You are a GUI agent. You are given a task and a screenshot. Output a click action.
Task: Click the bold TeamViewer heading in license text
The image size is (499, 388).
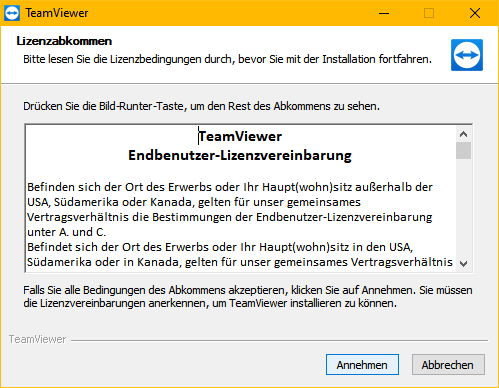click(x=240, y=136)
